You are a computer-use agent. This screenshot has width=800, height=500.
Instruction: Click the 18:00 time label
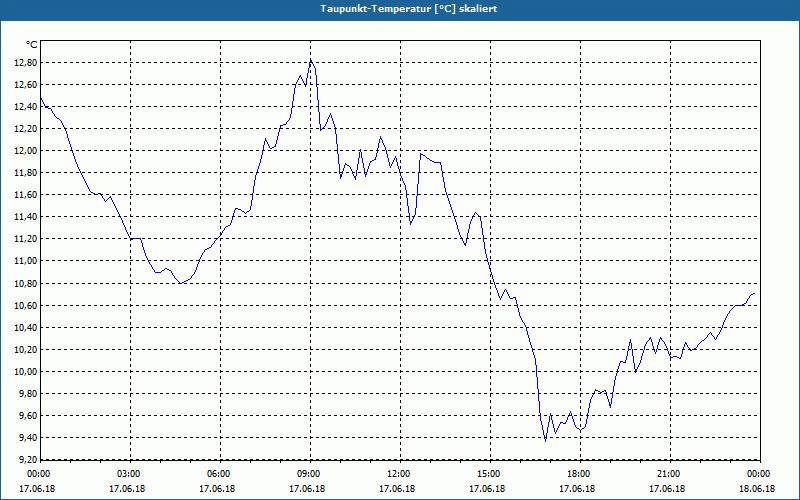click(x=577, y=474)
